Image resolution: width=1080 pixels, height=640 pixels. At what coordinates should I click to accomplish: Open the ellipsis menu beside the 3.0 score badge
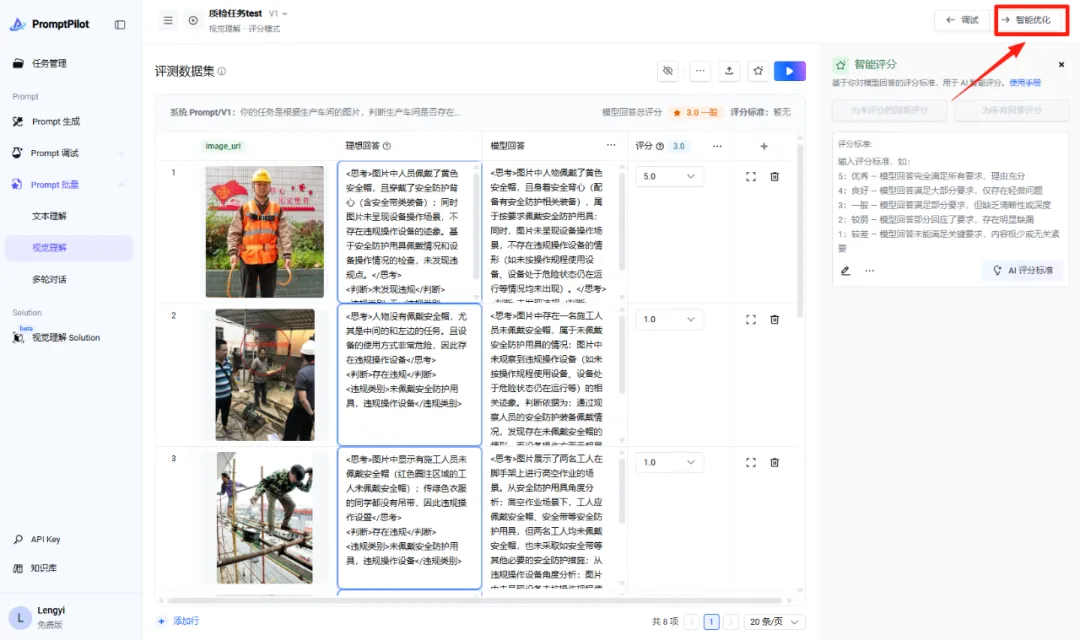click(x=717, y=146)
